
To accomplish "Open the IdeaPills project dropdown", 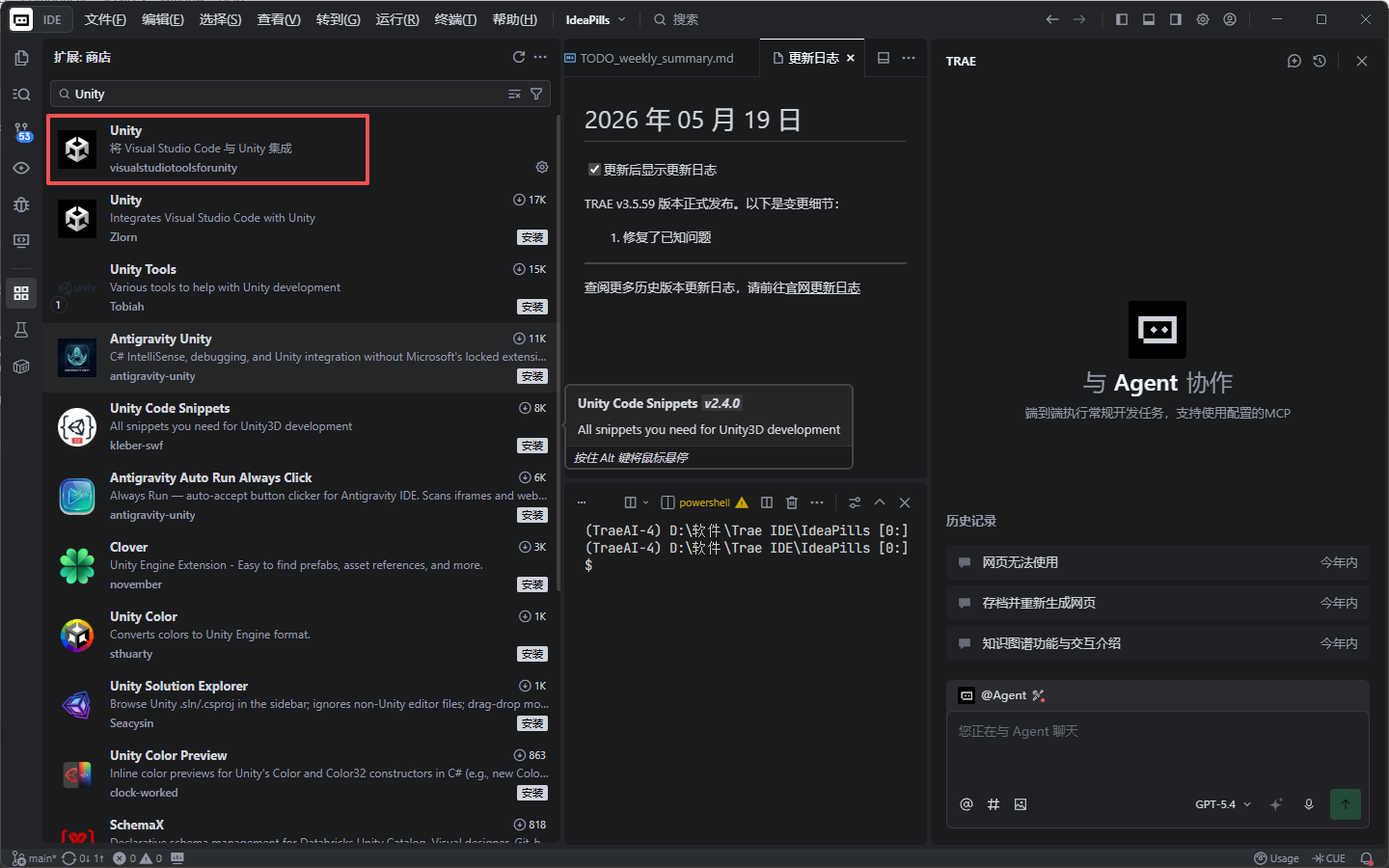I will coord(595,19).
